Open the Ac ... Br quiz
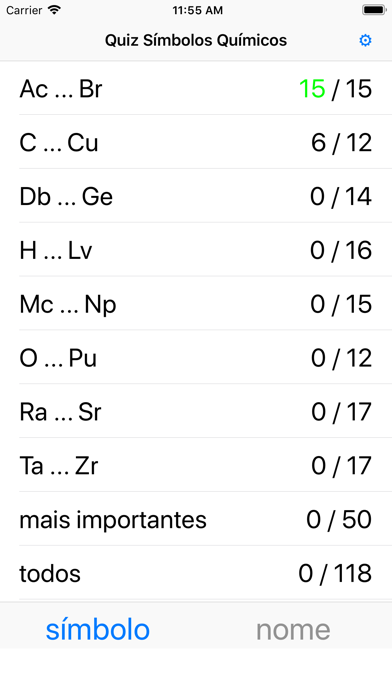Screen dimensions: 392x696 coord(196,88)
